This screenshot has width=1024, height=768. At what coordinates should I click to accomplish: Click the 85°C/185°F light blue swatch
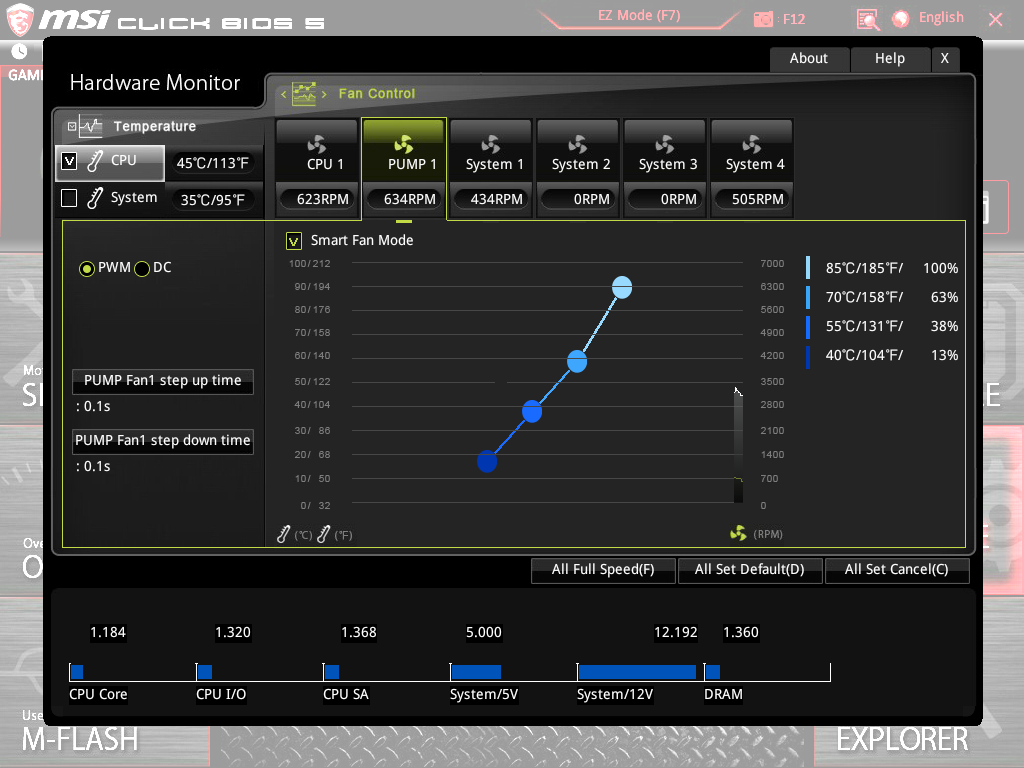point(808,268)
